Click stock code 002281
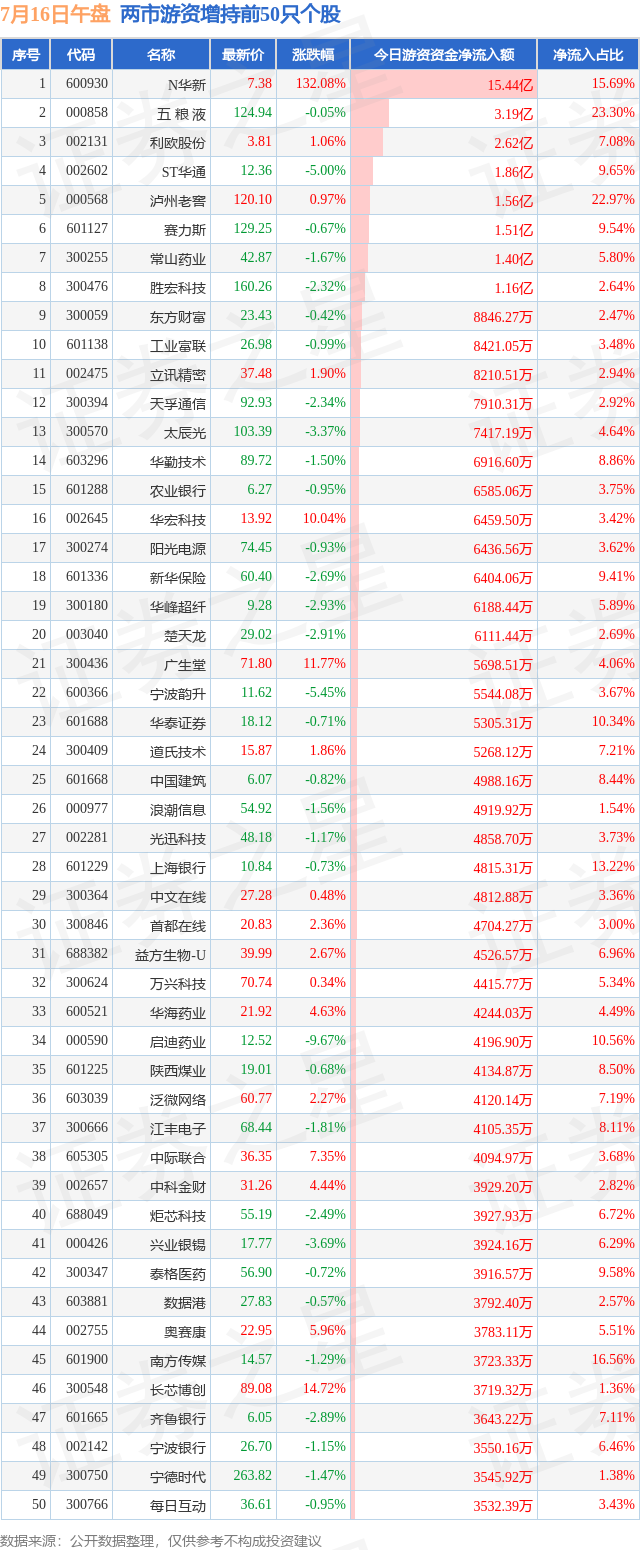Image resolution: width=640 pixels, height=1550 pixels. tap(87, 838)
